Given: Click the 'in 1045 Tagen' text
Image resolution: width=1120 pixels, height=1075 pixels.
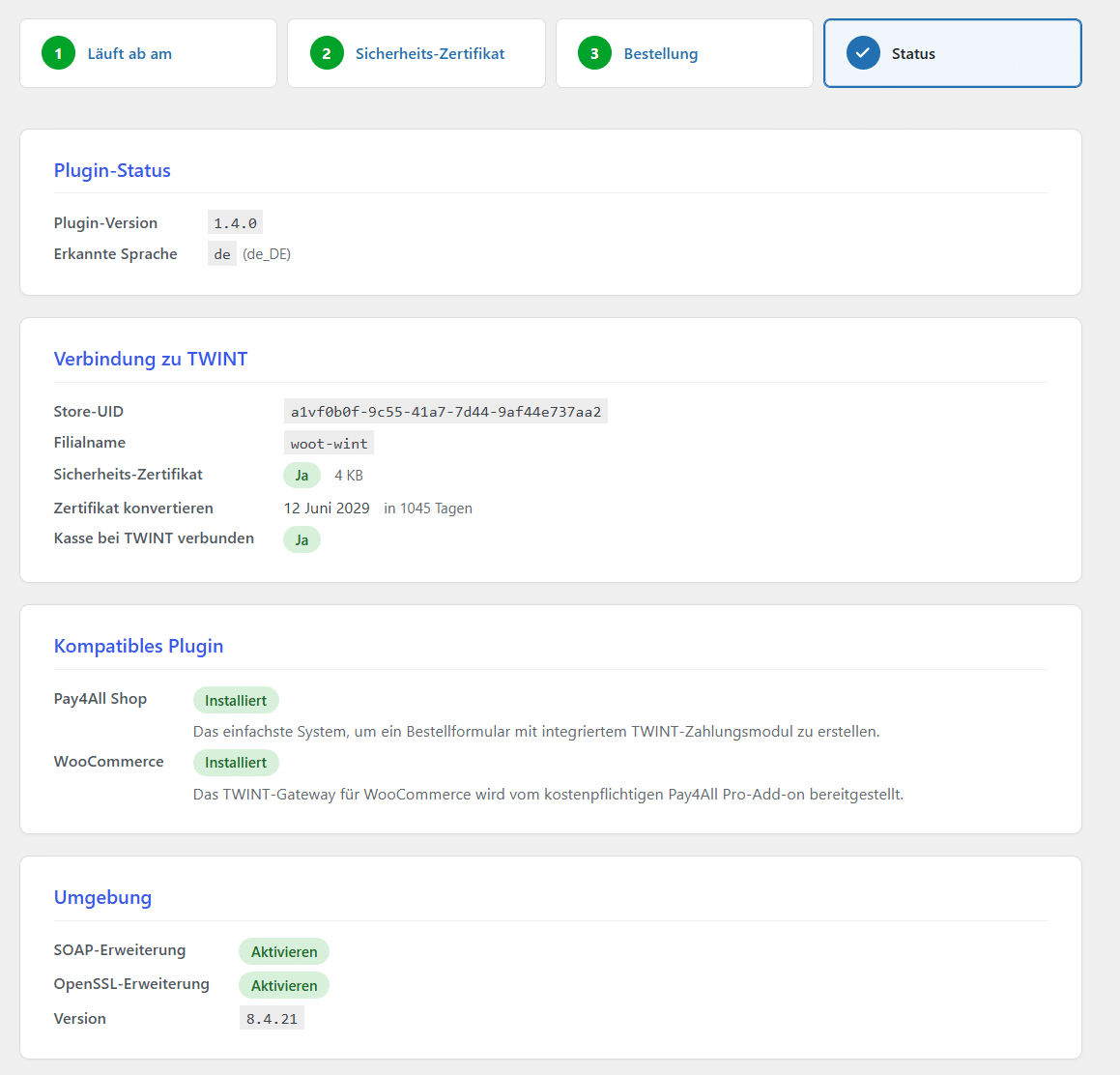Looking at the screenshot, I should point(428,508).
